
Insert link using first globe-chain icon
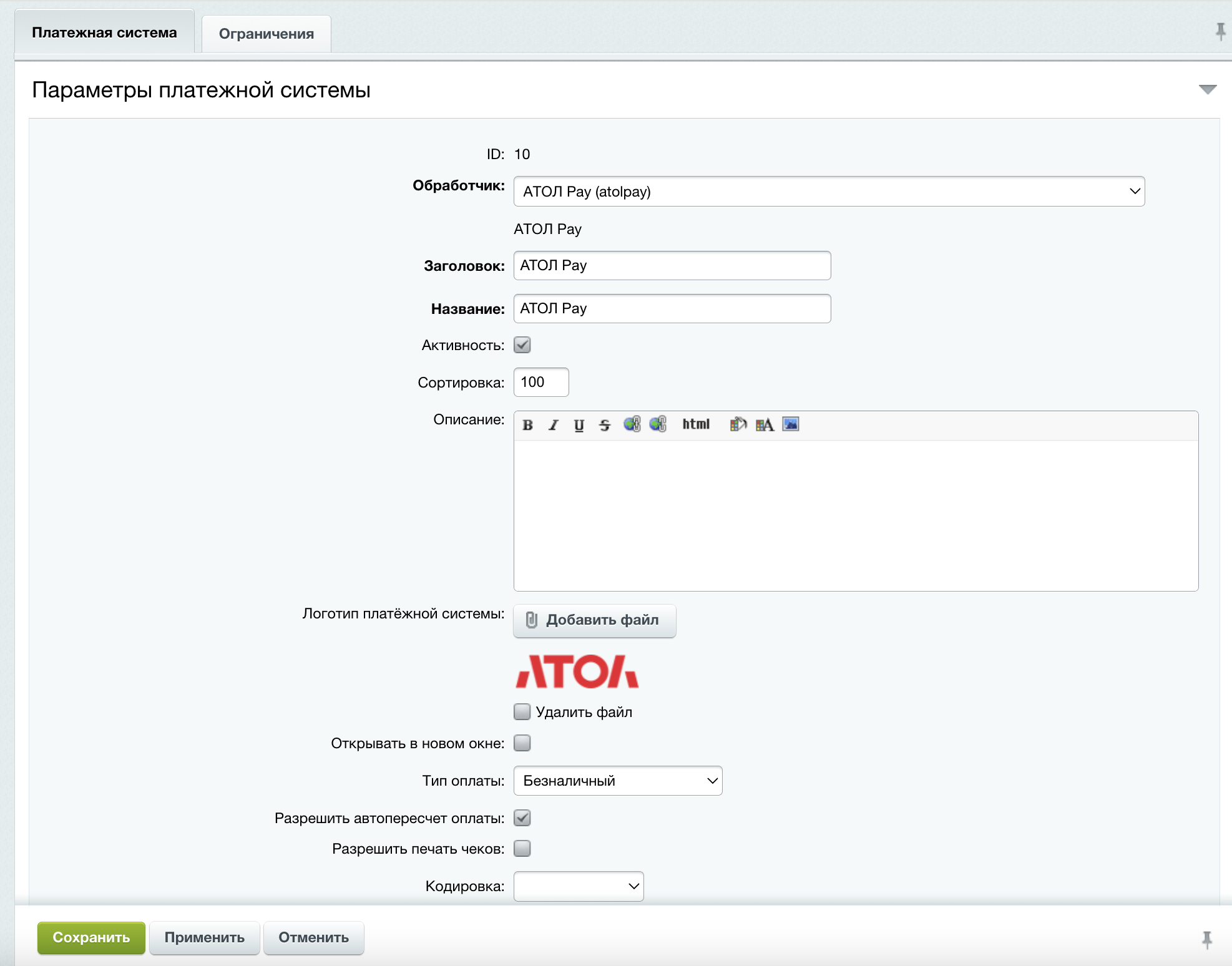point(632,424)
